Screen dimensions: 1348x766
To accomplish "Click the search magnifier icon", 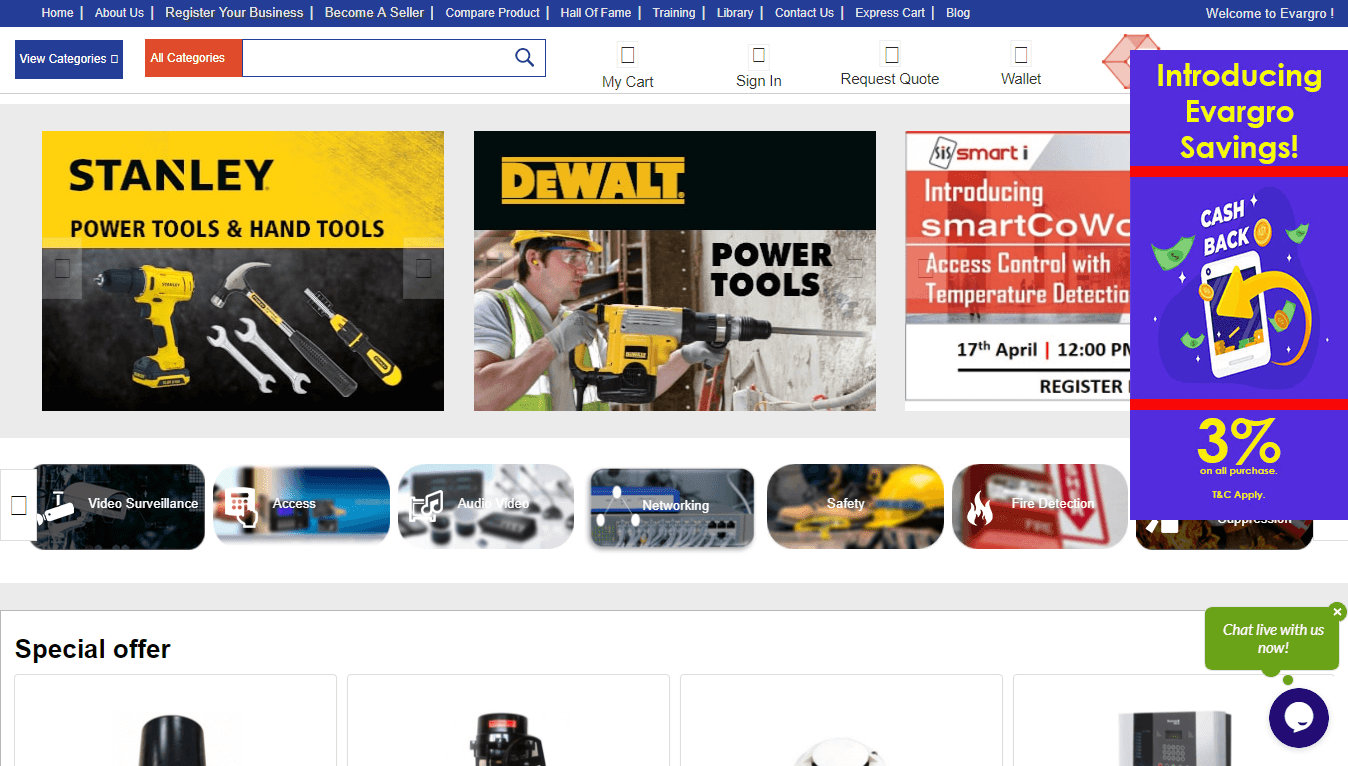I will tap(524, 58).
